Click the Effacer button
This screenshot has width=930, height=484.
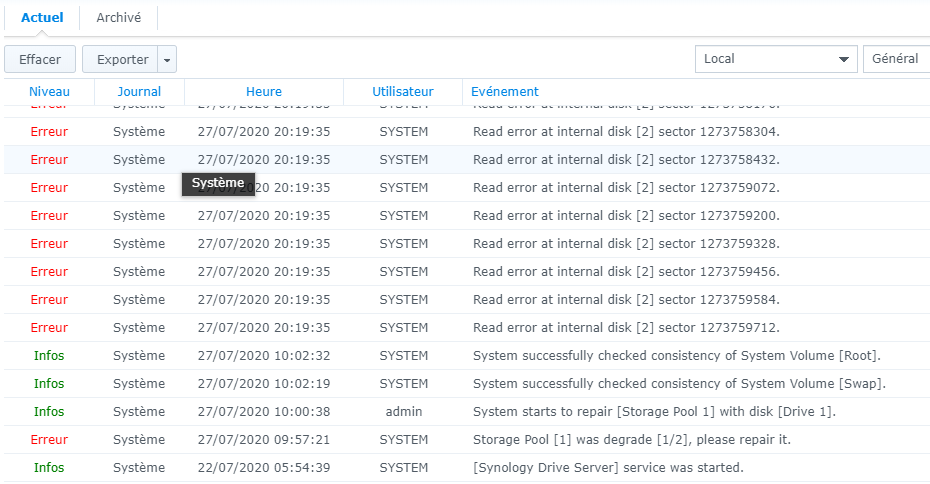click(x=40, y=60)
